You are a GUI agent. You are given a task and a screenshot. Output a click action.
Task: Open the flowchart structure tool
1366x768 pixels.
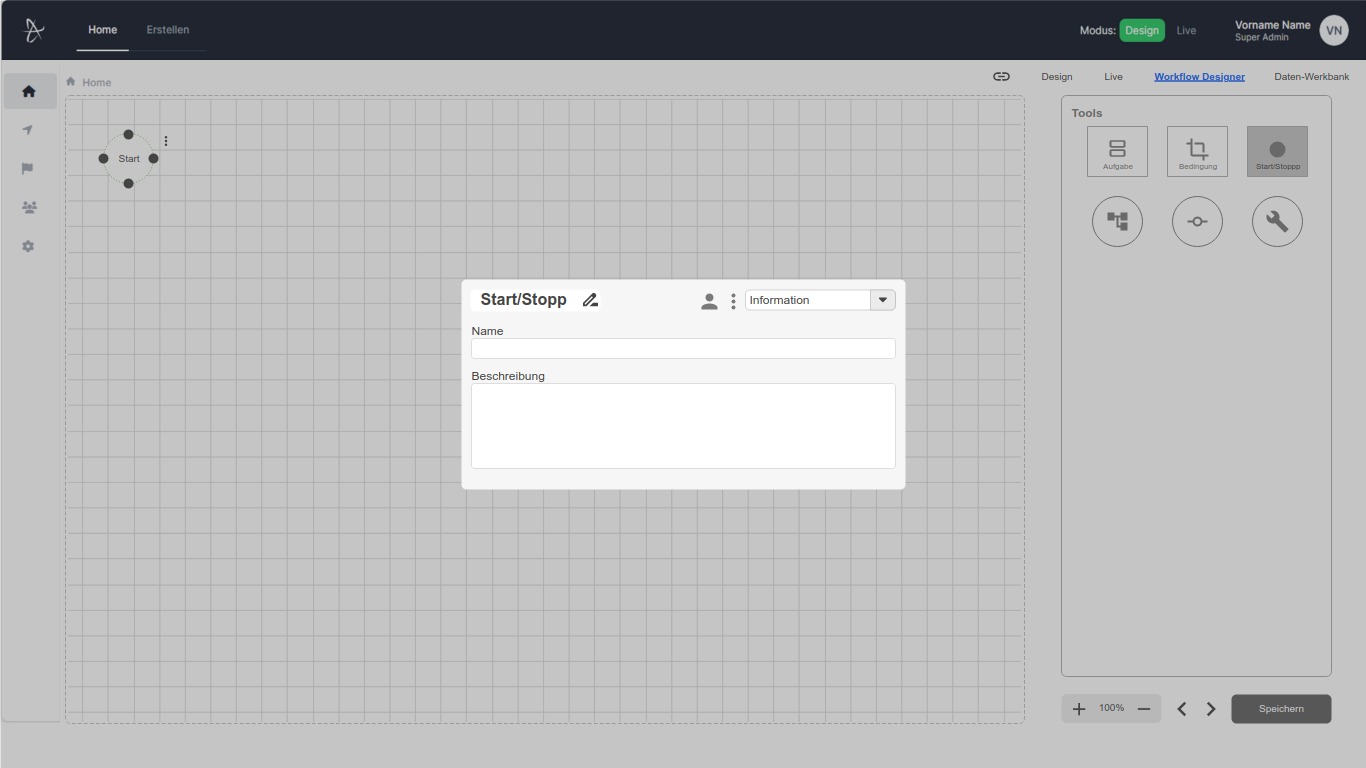tap(1117, 221)
